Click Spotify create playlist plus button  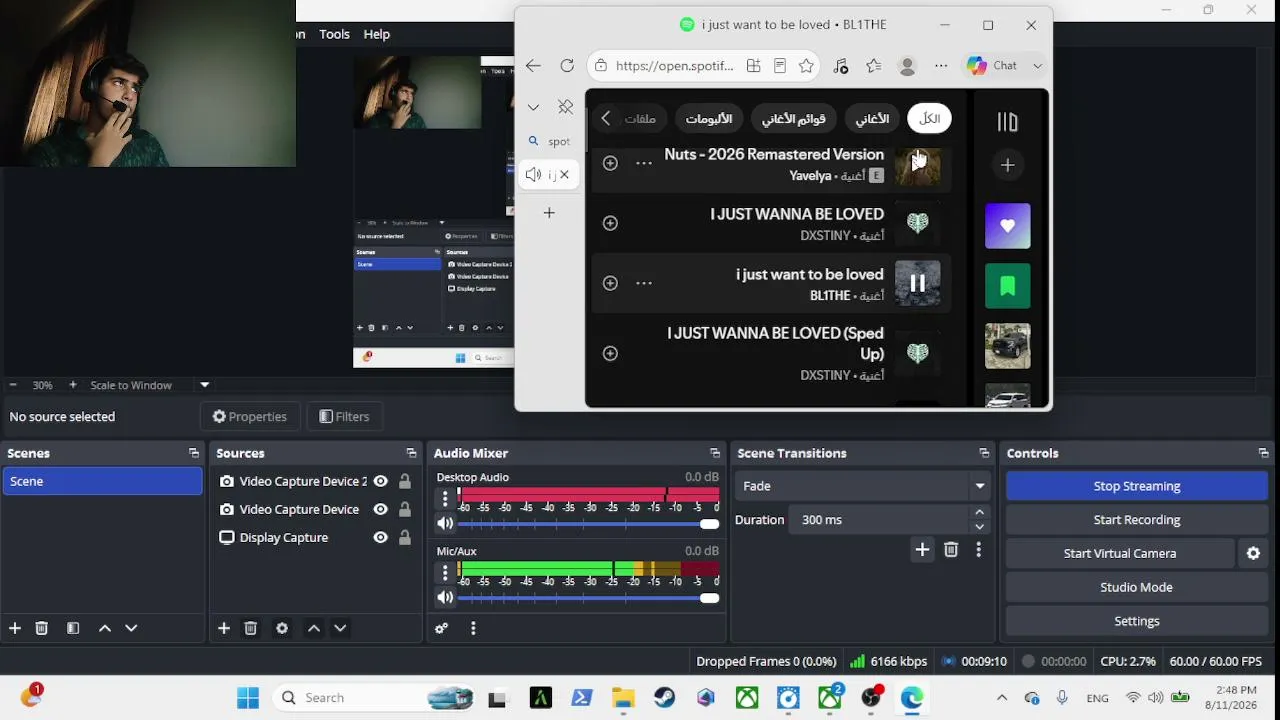coord(1007,165)
